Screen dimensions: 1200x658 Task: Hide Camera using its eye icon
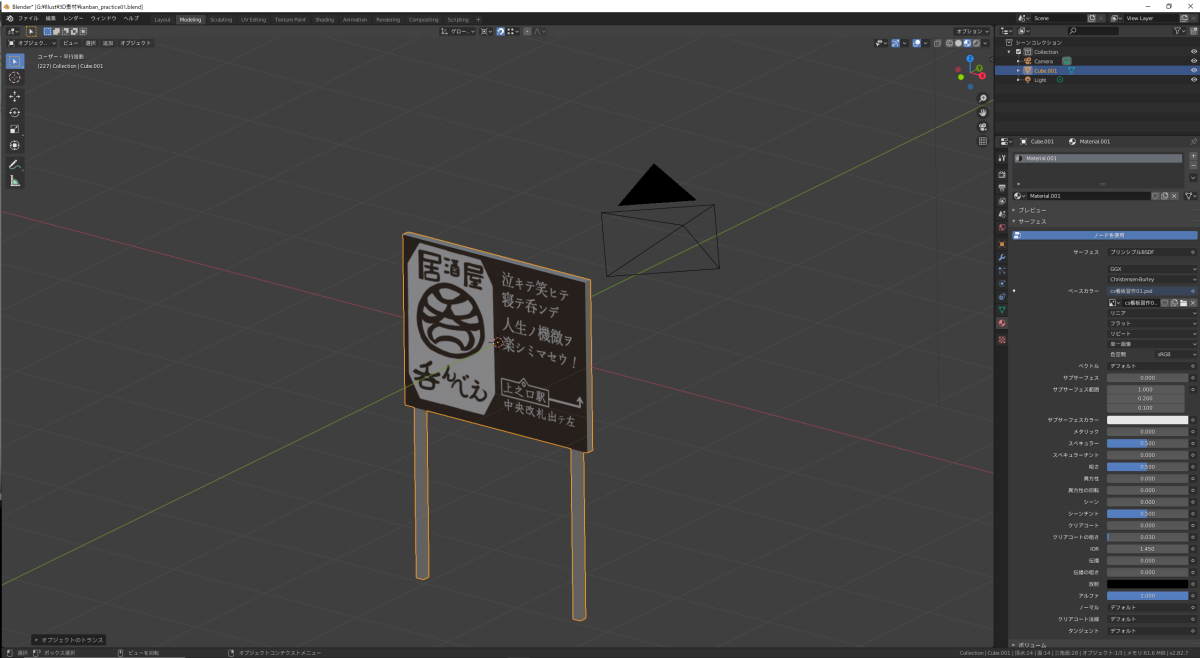(x=1193, y=61)
